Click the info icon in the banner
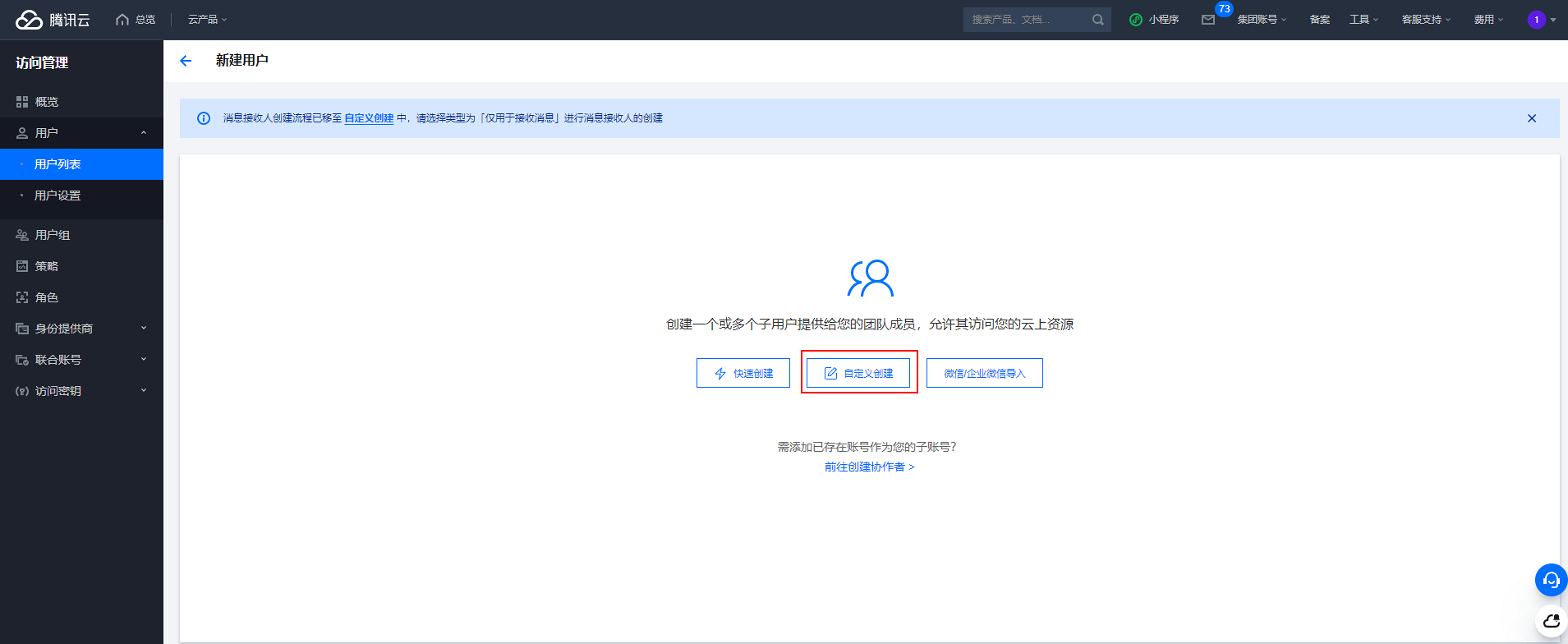Screen dimensions: 1568x644 (x=204, y=118)
